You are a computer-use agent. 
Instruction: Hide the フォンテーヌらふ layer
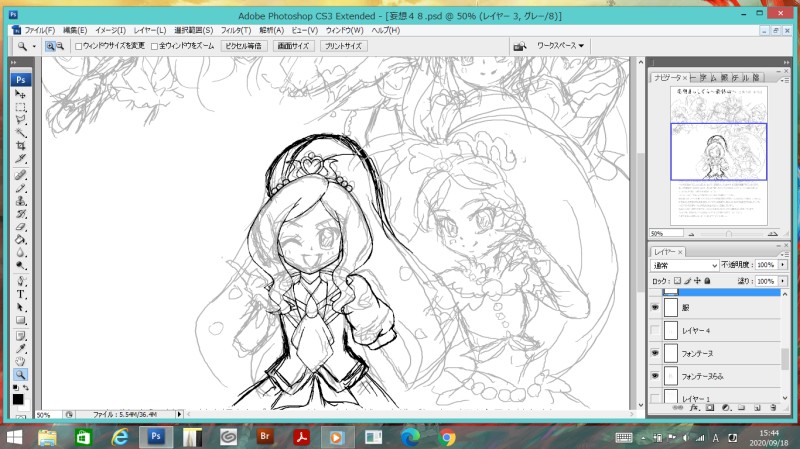pyautogui.click(x=655, y=376)
